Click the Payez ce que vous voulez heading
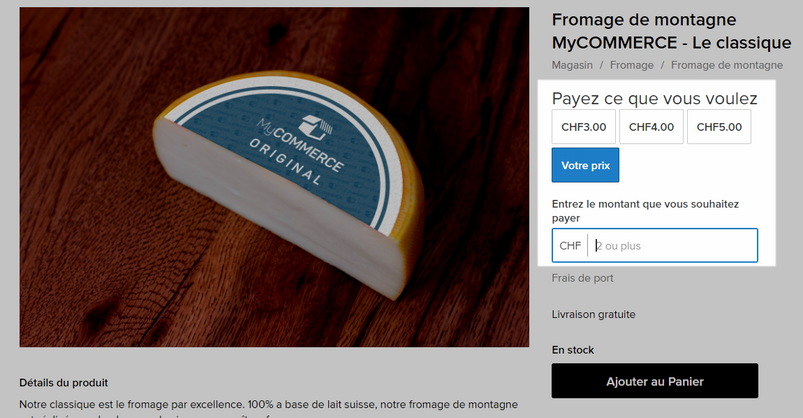Image resolution: width=803 pixels, height=418 pixels. point(654,98)
